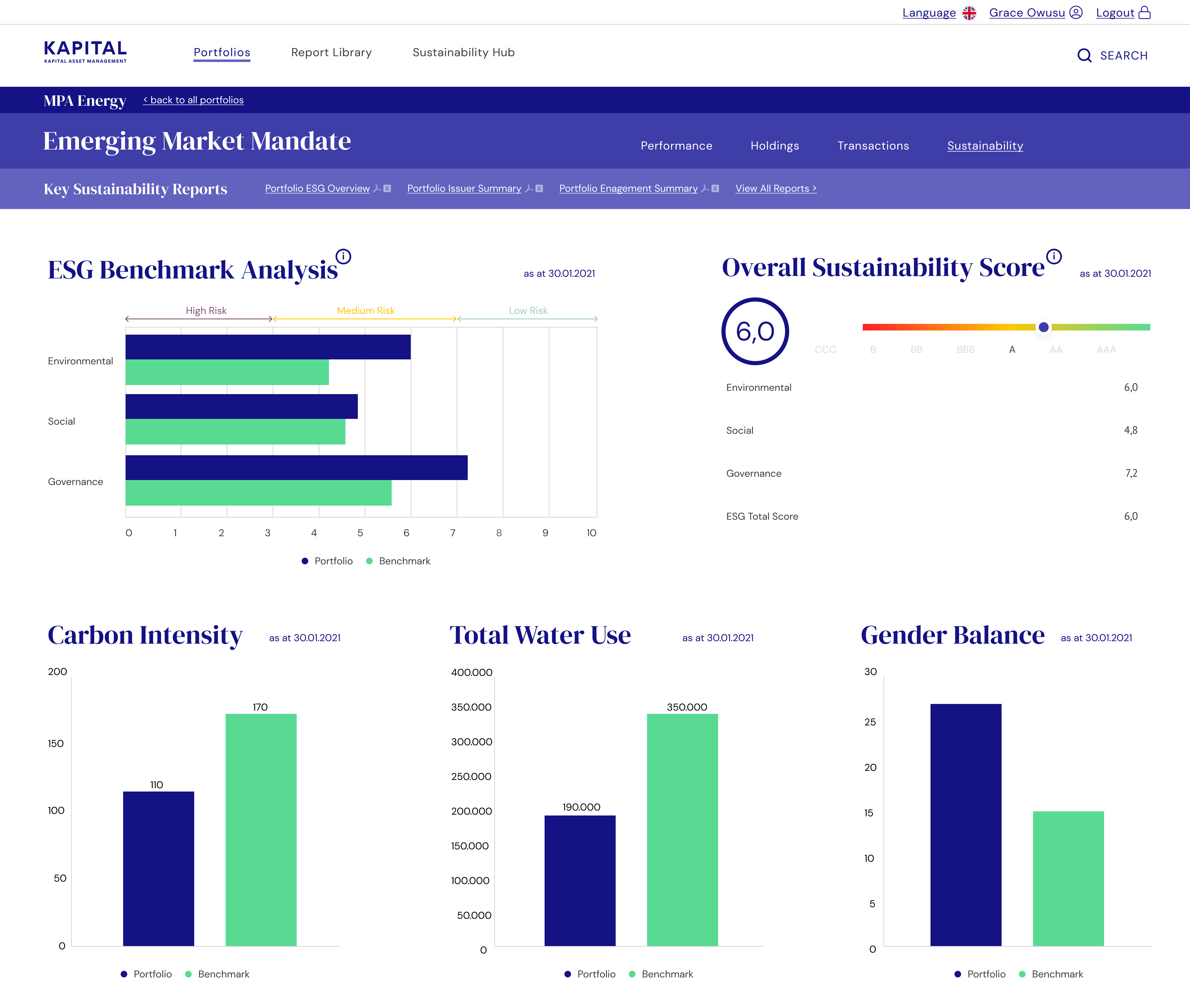Click the 350.000 Water Use benchmark bar
Image resolution: width=1190 pixels, height=1008 pixels.
tap(682, 830)
